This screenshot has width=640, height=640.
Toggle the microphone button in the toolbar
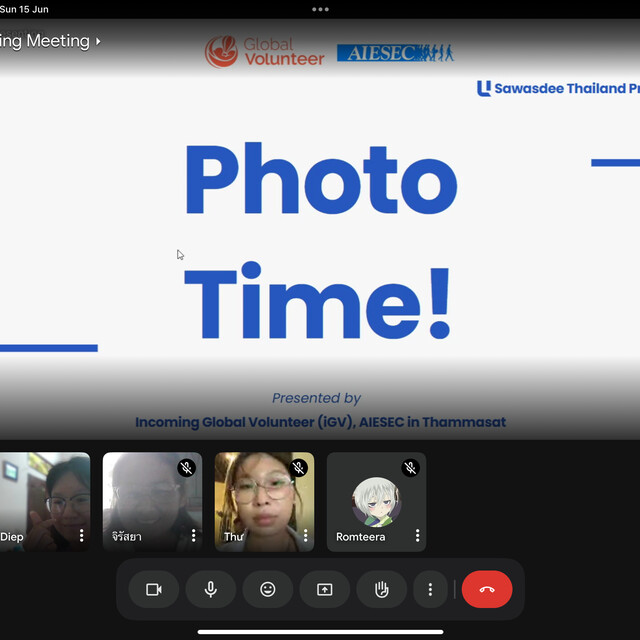211,590
